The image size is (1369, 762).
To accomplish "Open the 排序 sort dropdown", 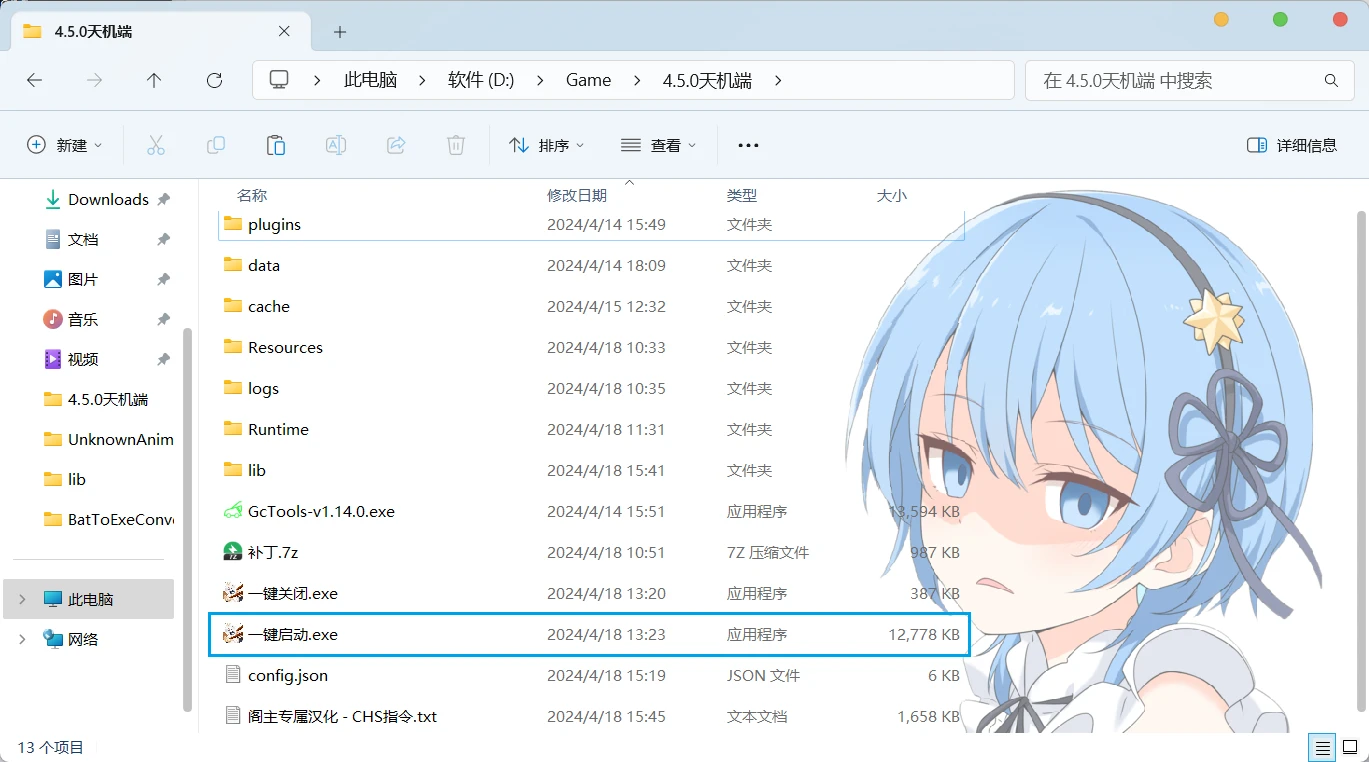I will (x=546, y=145).
